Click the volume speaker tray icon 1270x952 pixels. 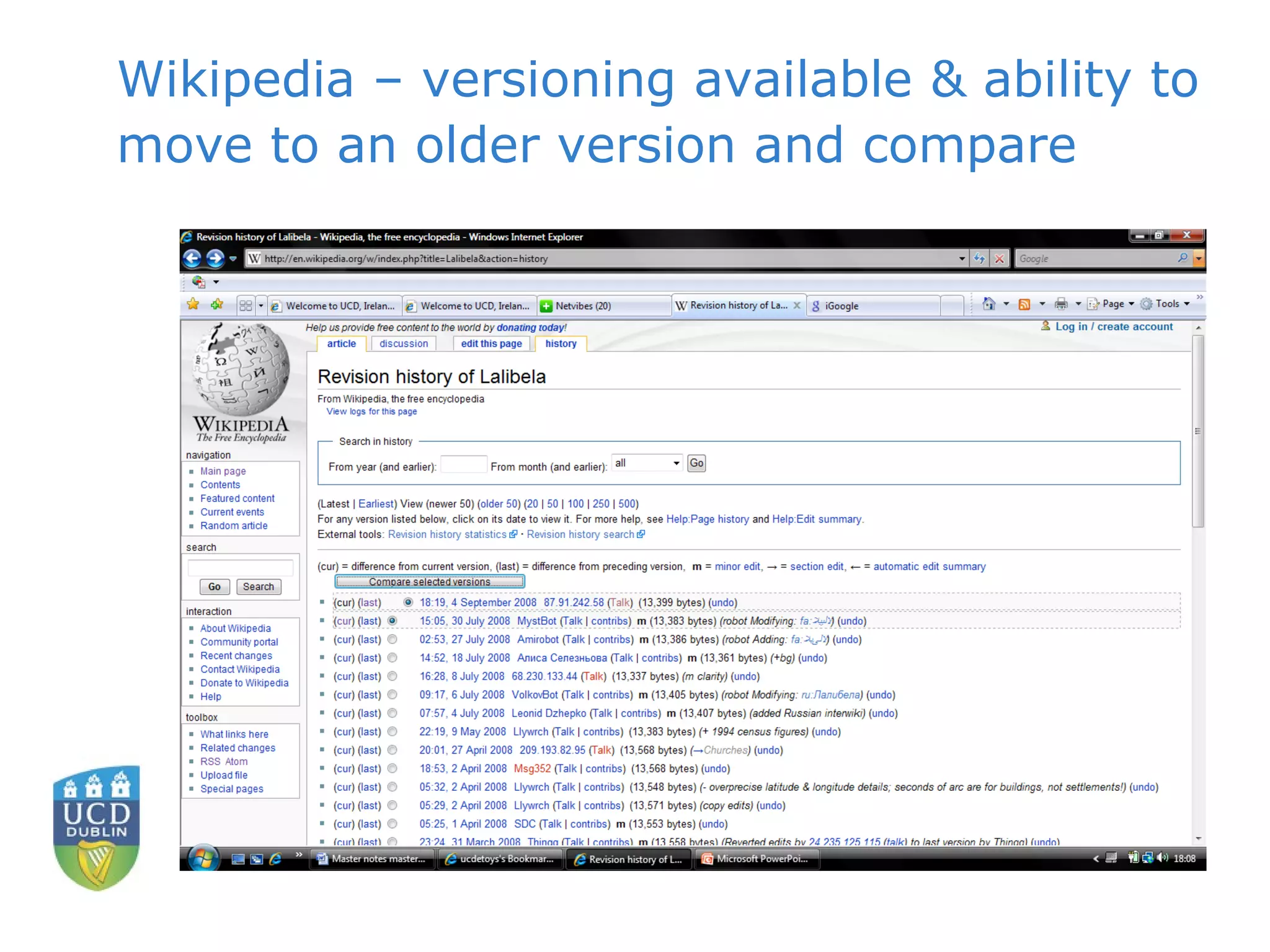[x=1163, y=858]
